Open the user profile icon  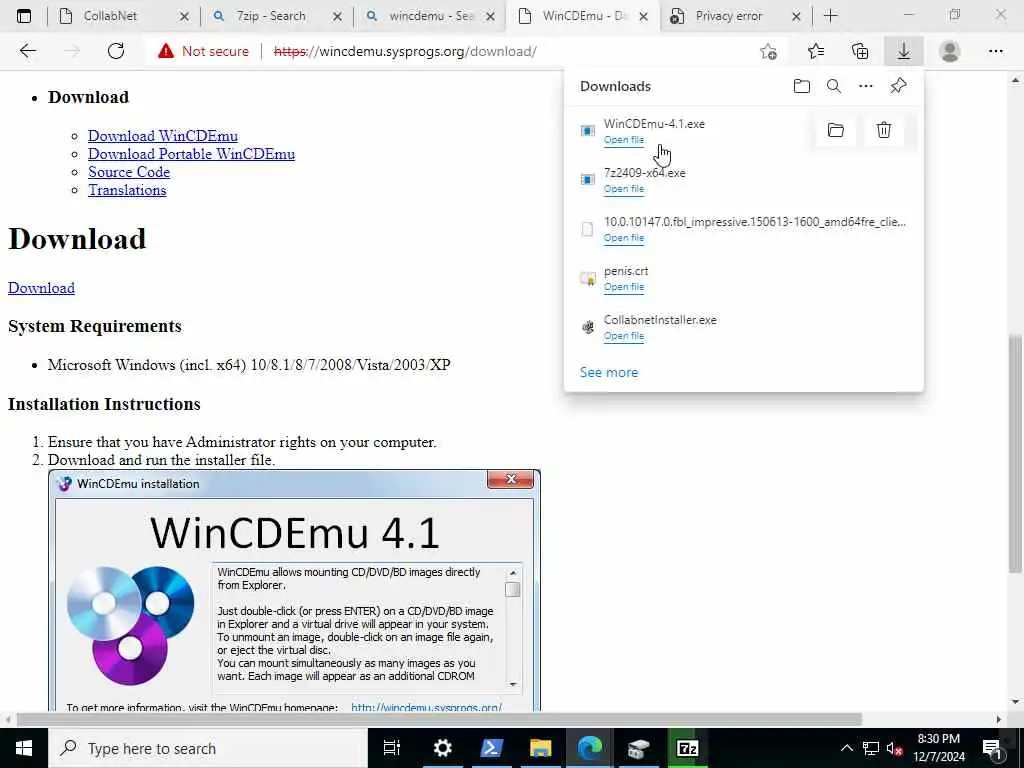950,51
